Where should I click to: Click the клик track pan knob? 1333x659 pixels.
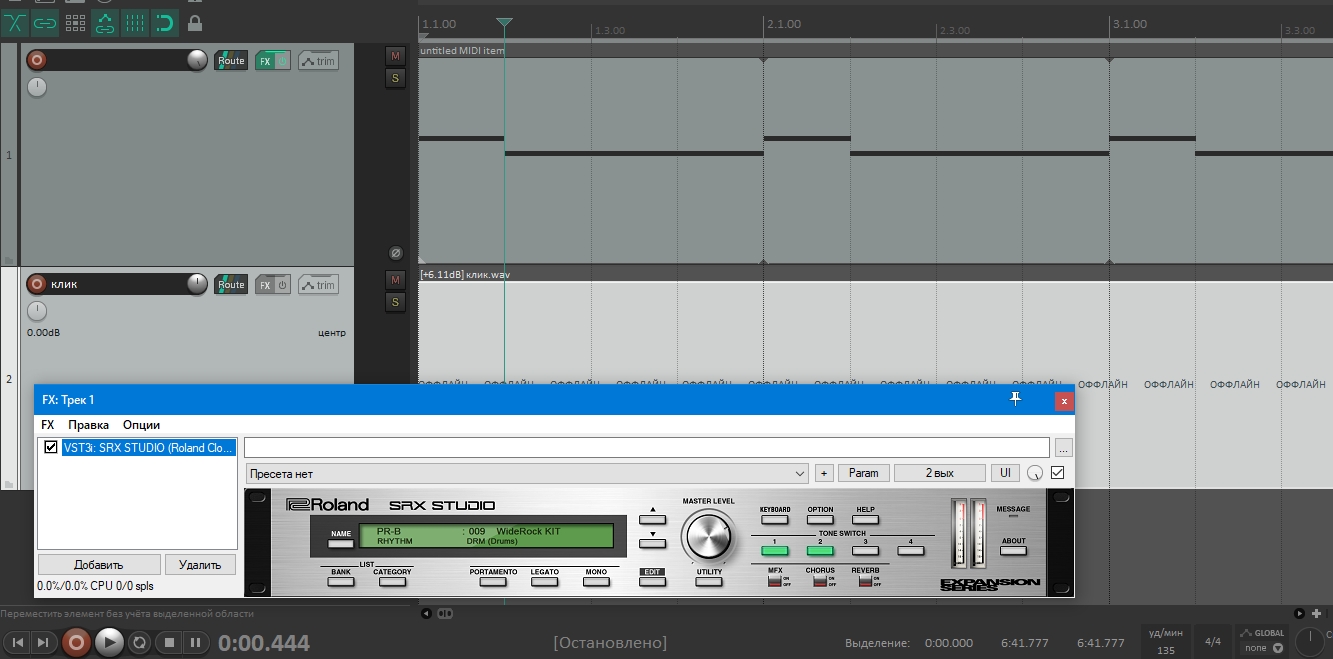coord(37,311)
